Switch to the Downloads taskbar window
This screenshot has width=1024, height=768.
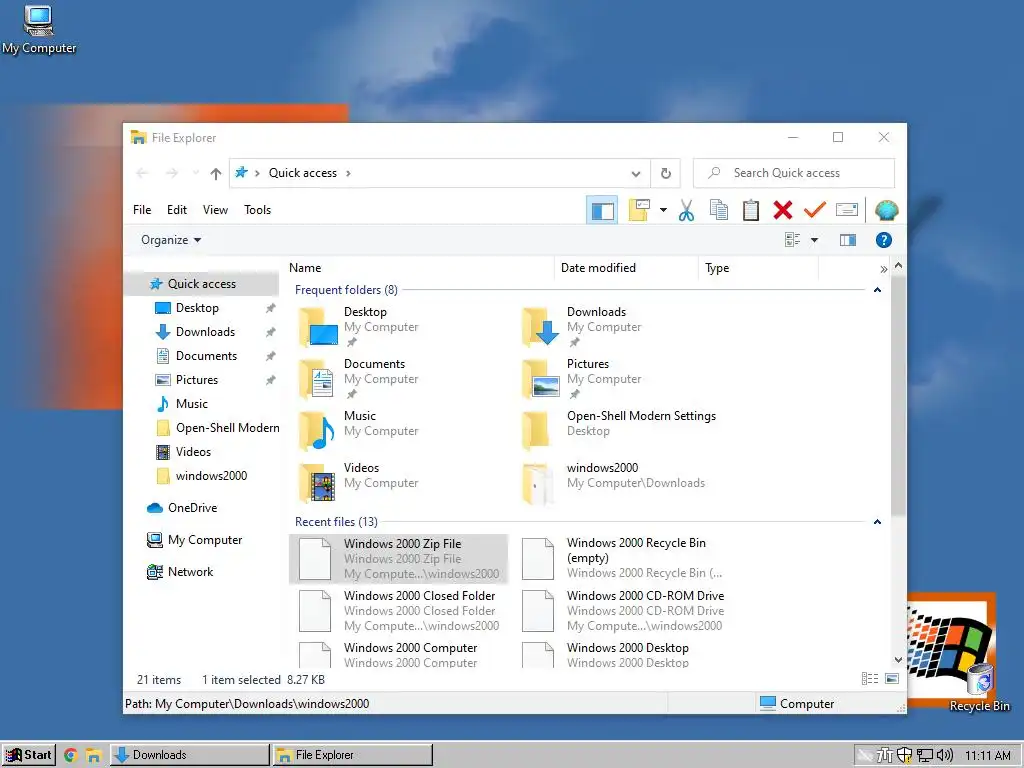[189, 755]
